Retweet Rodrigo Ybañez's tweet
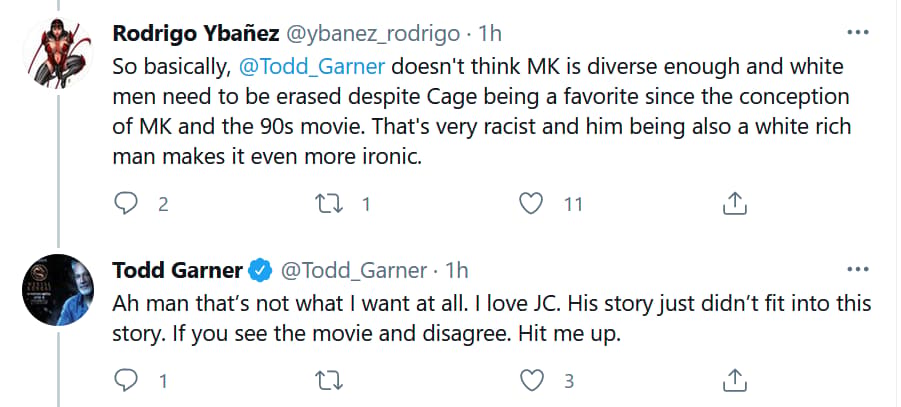Viewport: 901px width, 407px height. pyautogui.click(x=329, y=204)
